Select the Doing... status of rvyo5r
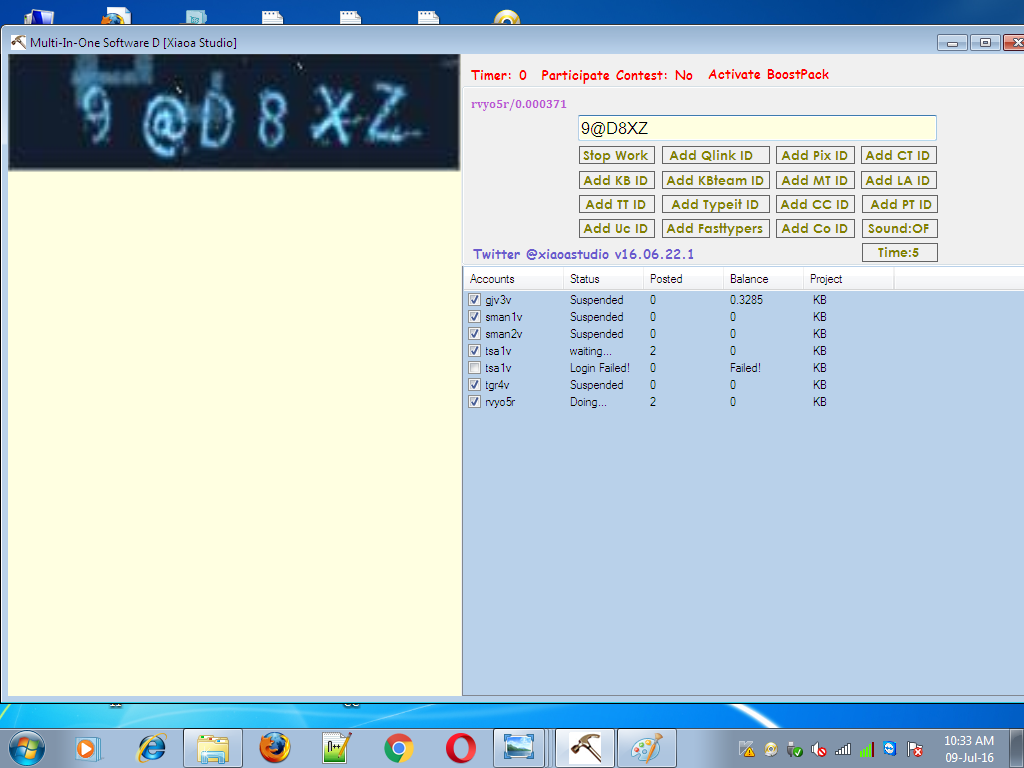Screen dimensions: 1024x768 click(x=588, y=402)
